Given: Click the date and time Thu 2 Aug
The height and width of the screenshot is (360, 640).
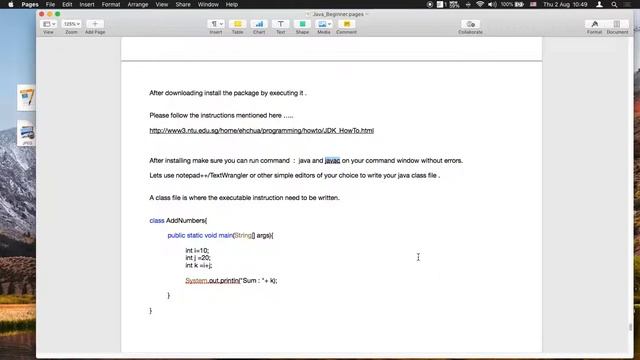Looking at the screenshot, I should [565, 4].
